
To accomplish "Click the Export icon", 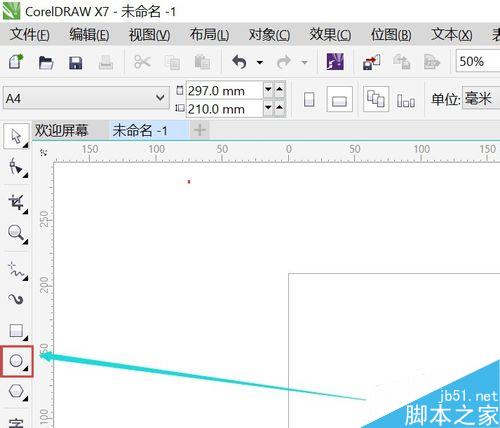I will (401, 62).
